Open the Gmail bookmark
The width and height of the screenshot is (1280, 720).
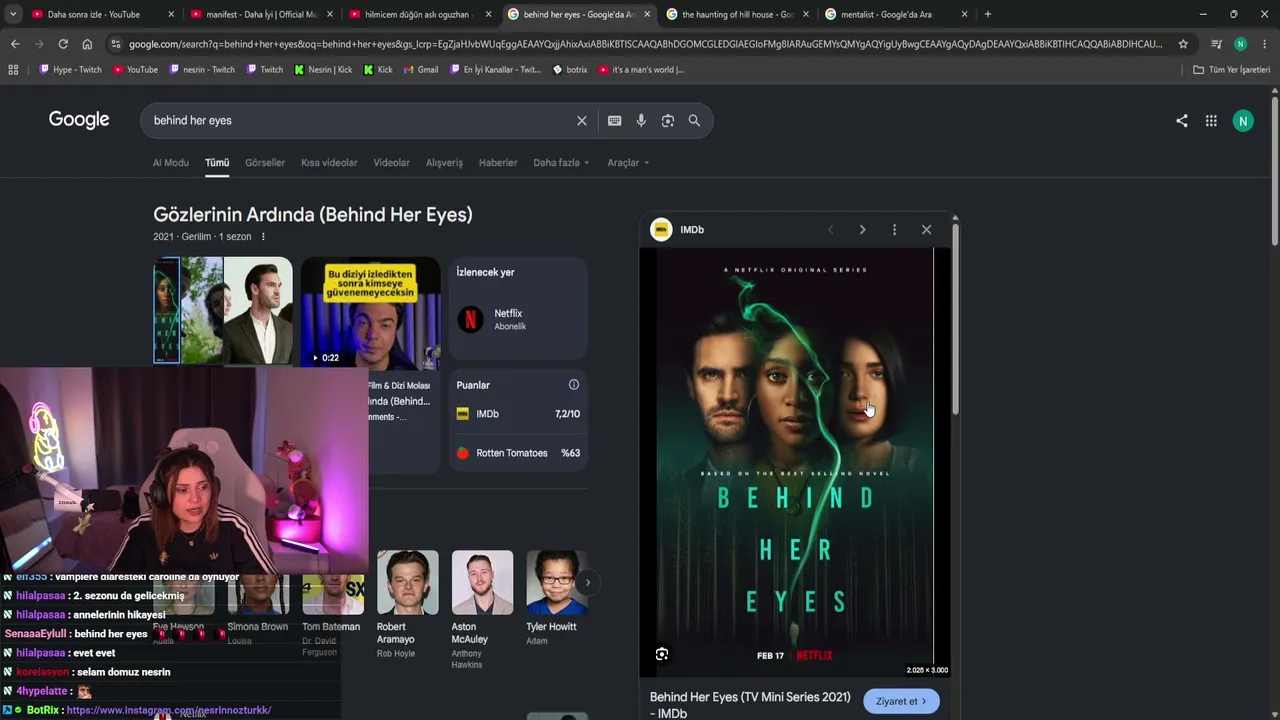tap(420, 70)
